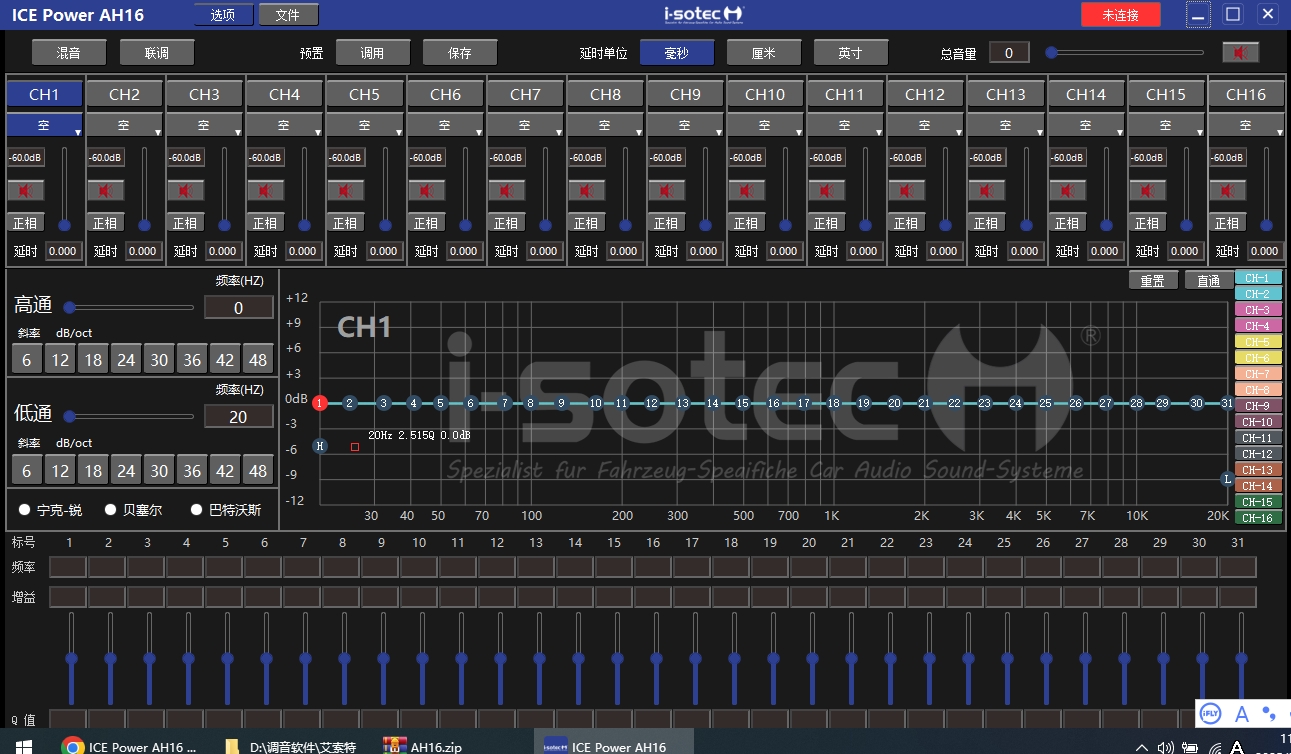Click the H high-pass marker on graph
1291x754 pixels.
[x=320, y=446]
